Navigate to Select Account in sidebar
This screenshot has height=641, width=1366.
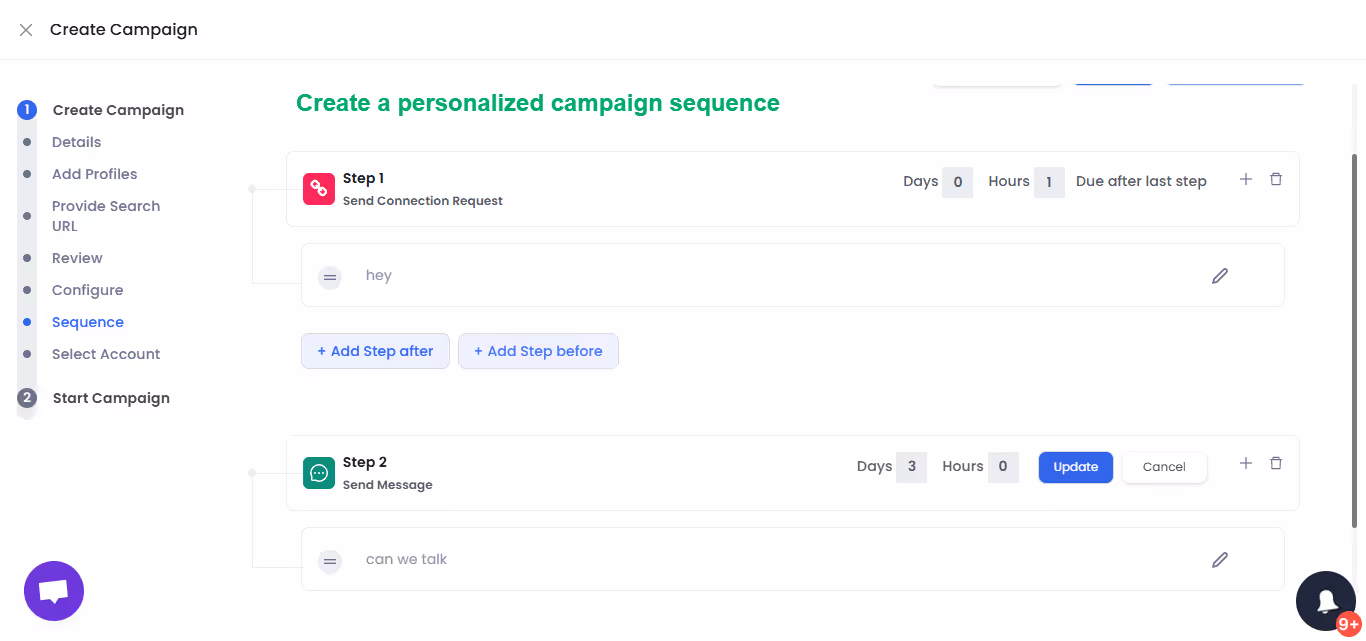pos(106,353)
